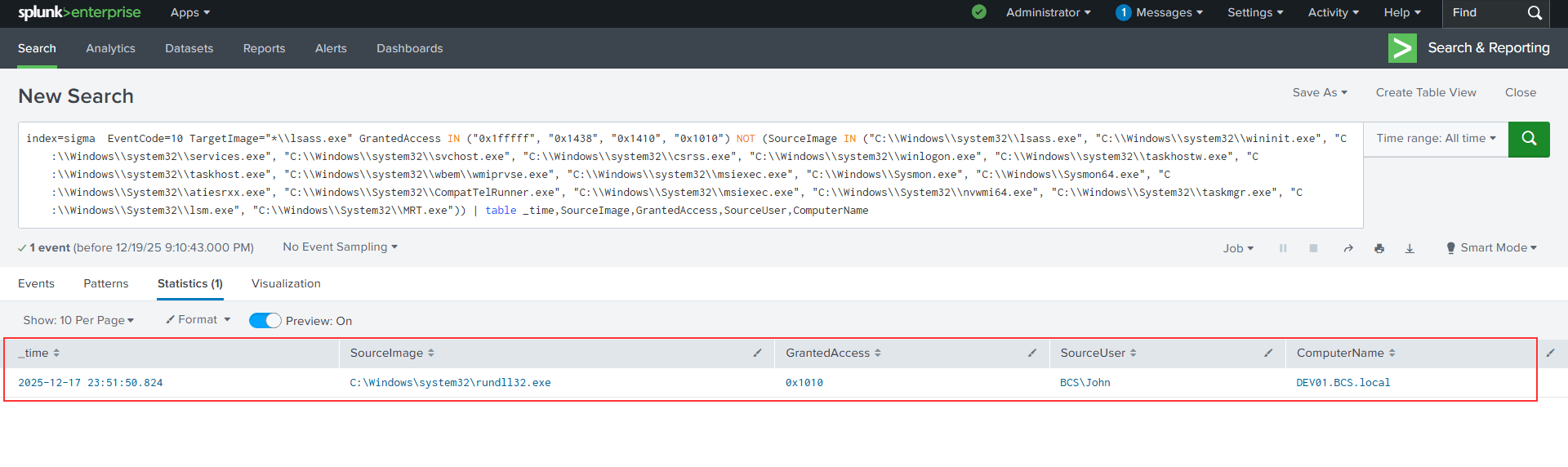Viewport: 1568px width, 467px height.
Task: Click the rundll32.exe SourceImage value
Action: [x=450, y=382]
